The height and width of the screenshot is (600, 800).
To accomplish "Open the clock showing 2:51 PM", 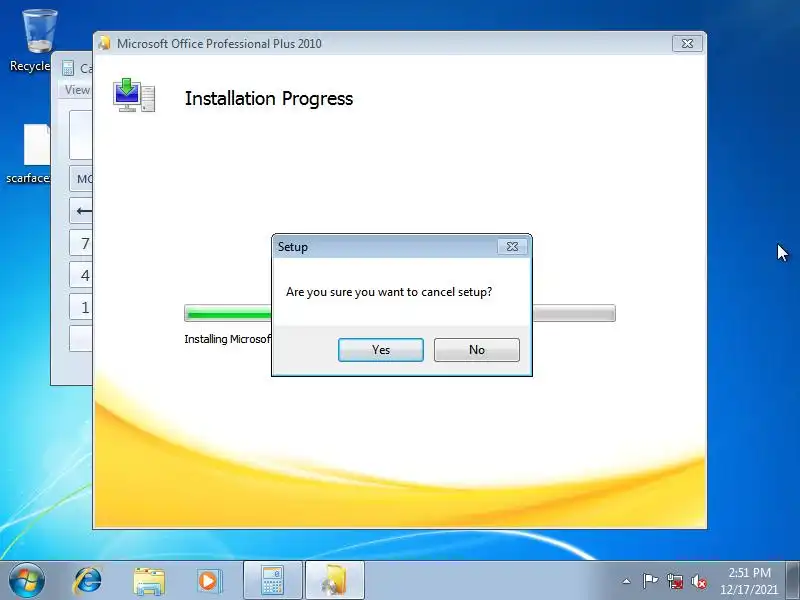I will tap(749, 581).
